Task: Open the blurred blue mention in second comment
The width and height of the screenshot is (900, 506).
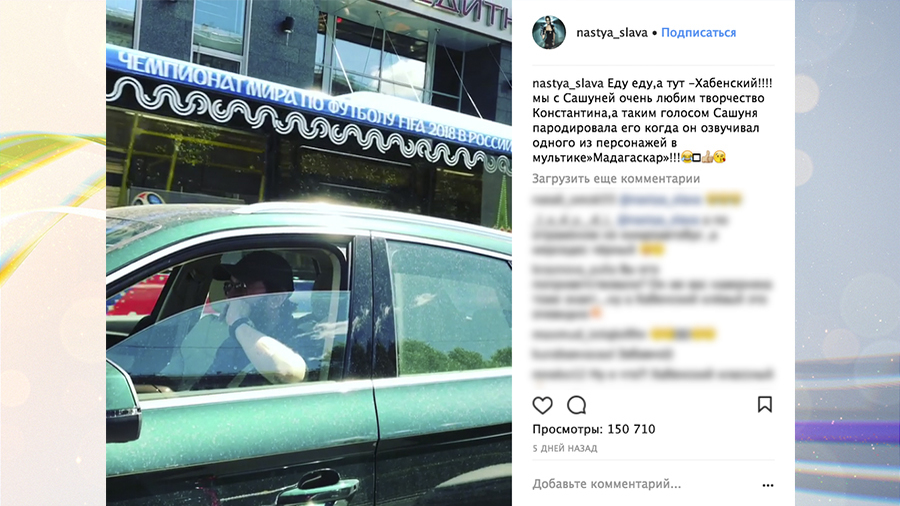Action: coord(658,220)
